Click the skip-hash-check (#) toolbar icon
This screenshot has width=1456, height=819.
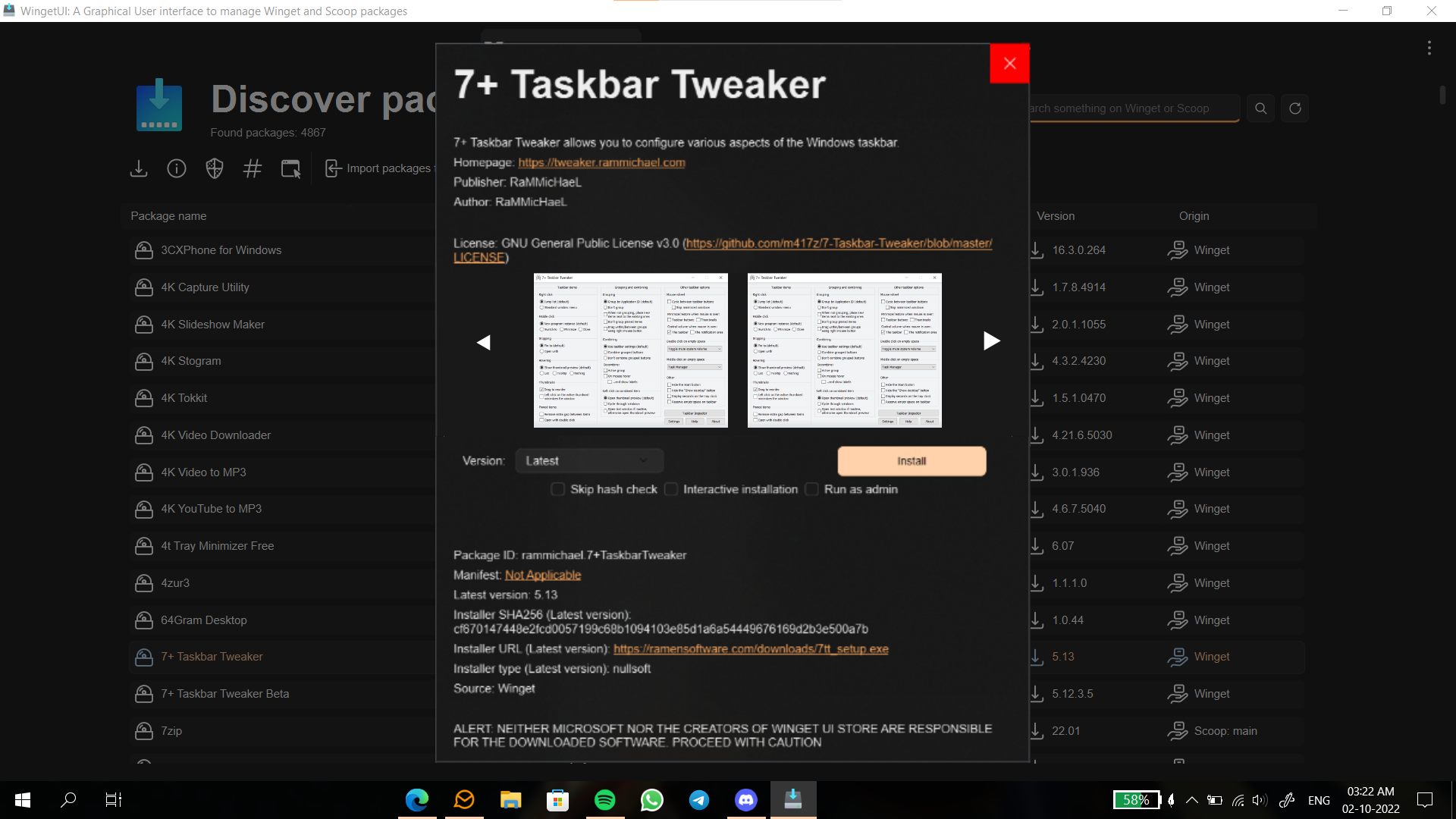(x=253, y=168)
